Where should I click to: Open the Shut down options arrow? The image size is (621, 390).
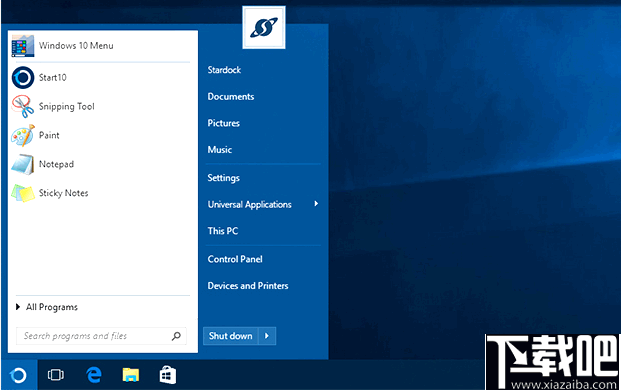[x=267, y=336]
